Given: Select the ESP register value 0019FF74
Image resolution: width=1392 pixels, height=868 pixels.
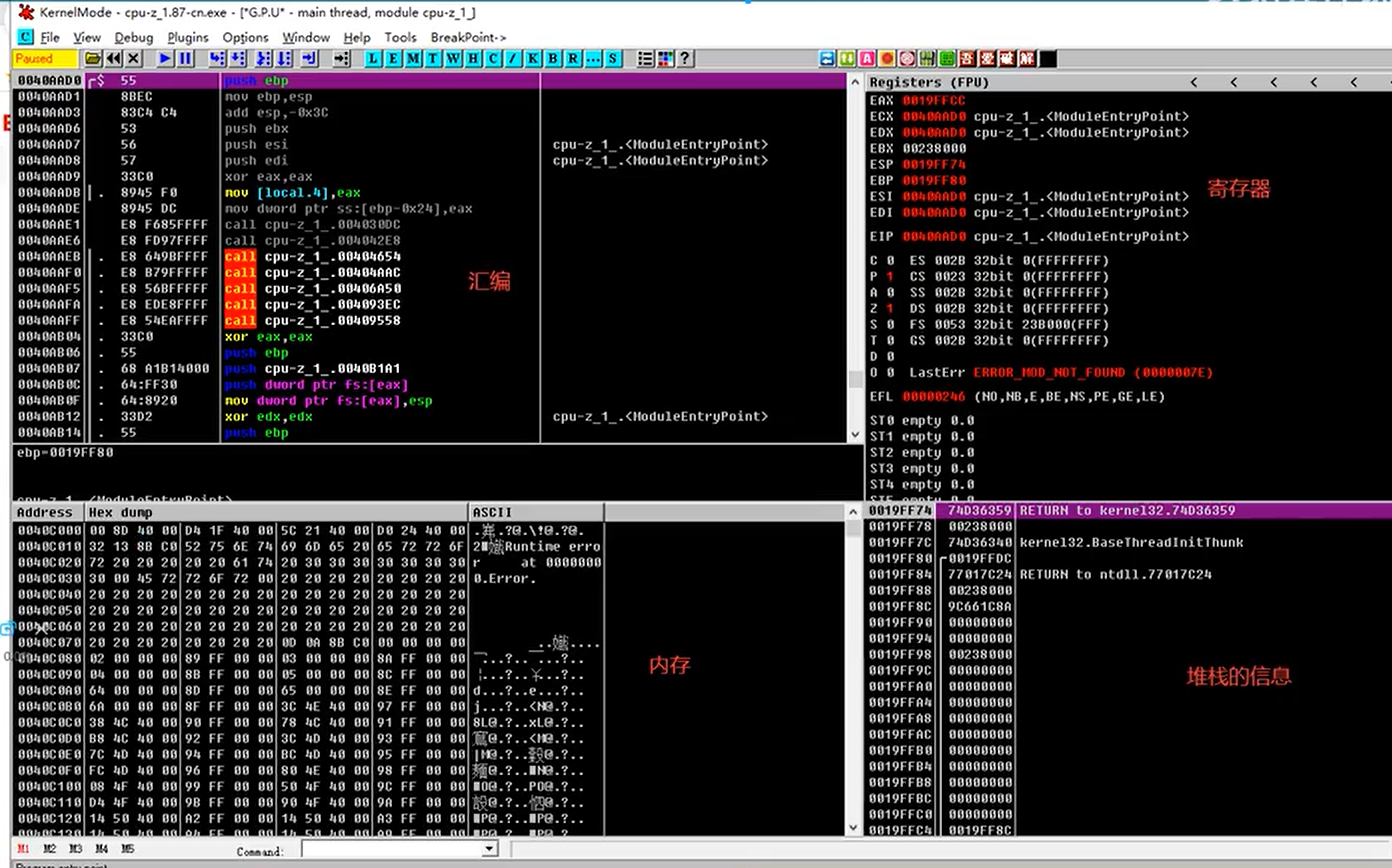Looking at the screenshot, I should [x=933, y=164].
